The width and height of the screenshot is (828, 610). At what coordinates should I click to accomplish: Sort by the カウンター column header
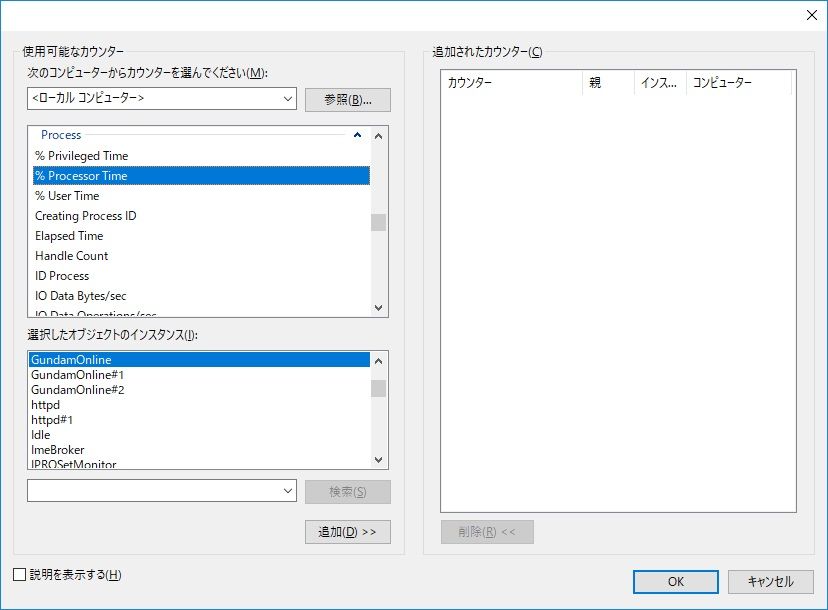tap(510, 83)
